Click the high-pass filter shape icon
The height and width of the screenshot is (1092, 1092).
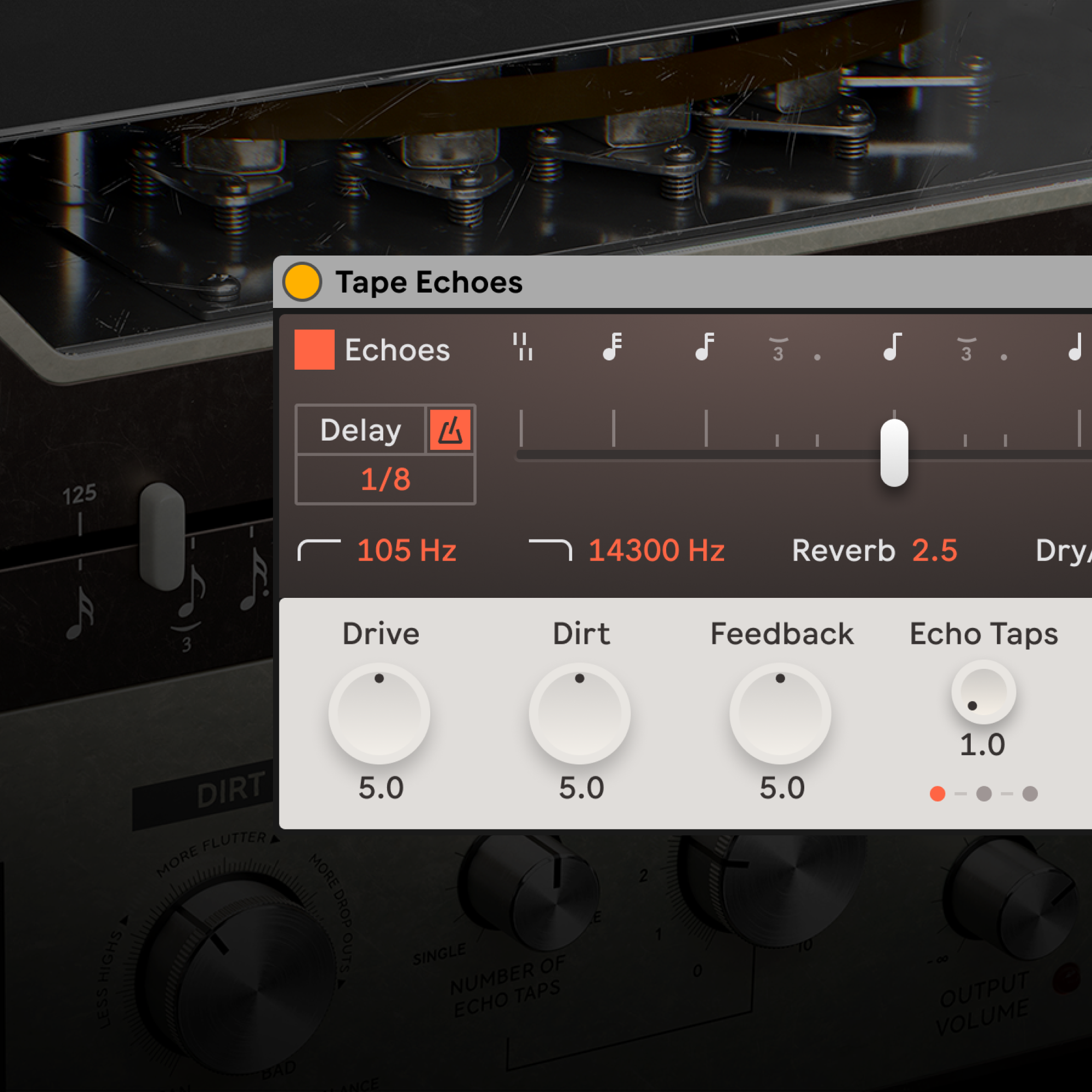(x=319, y=550)
